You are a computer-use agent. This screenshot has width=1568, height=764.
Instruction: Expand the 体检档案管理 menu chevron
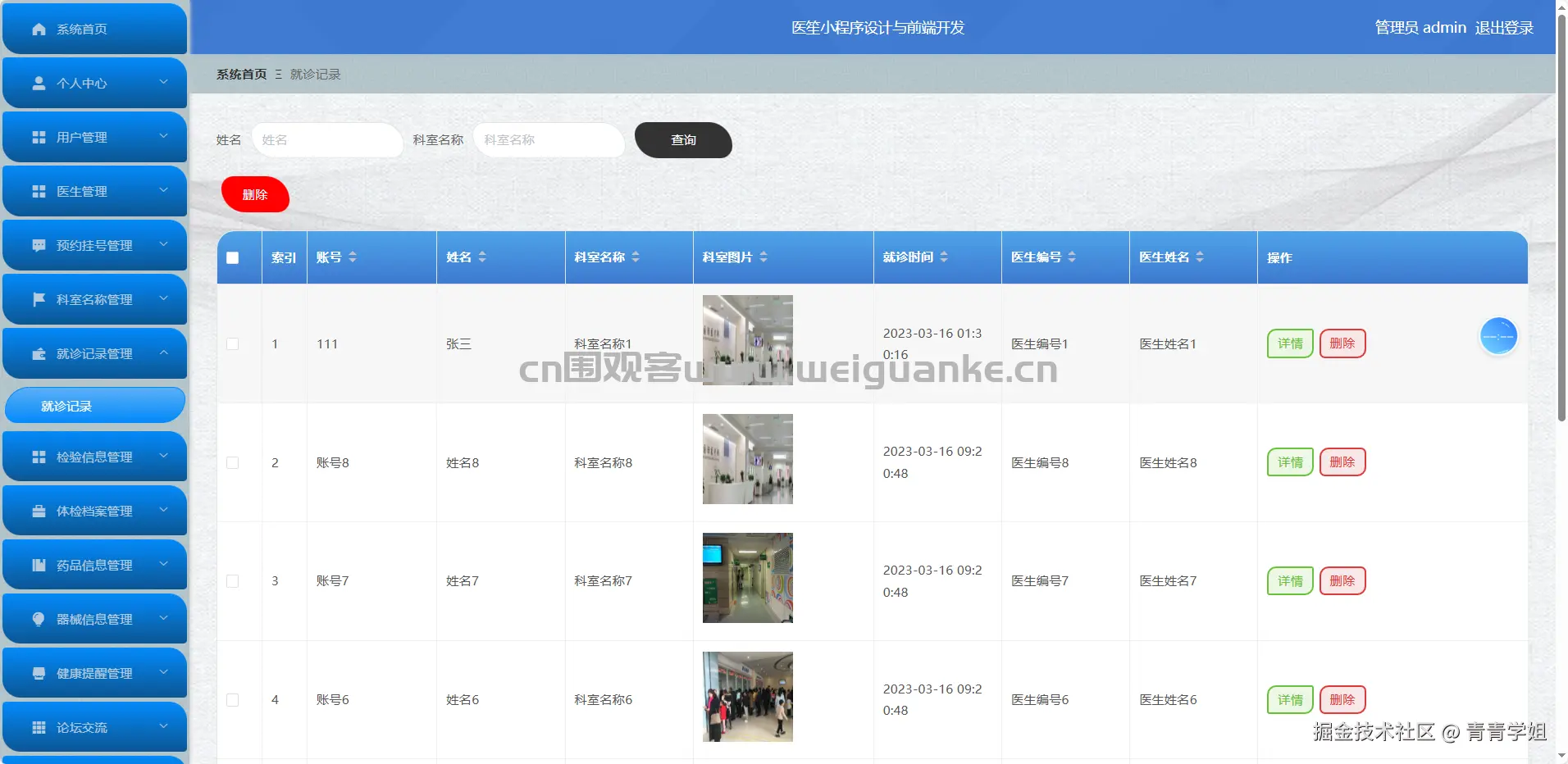pos(163,510)
